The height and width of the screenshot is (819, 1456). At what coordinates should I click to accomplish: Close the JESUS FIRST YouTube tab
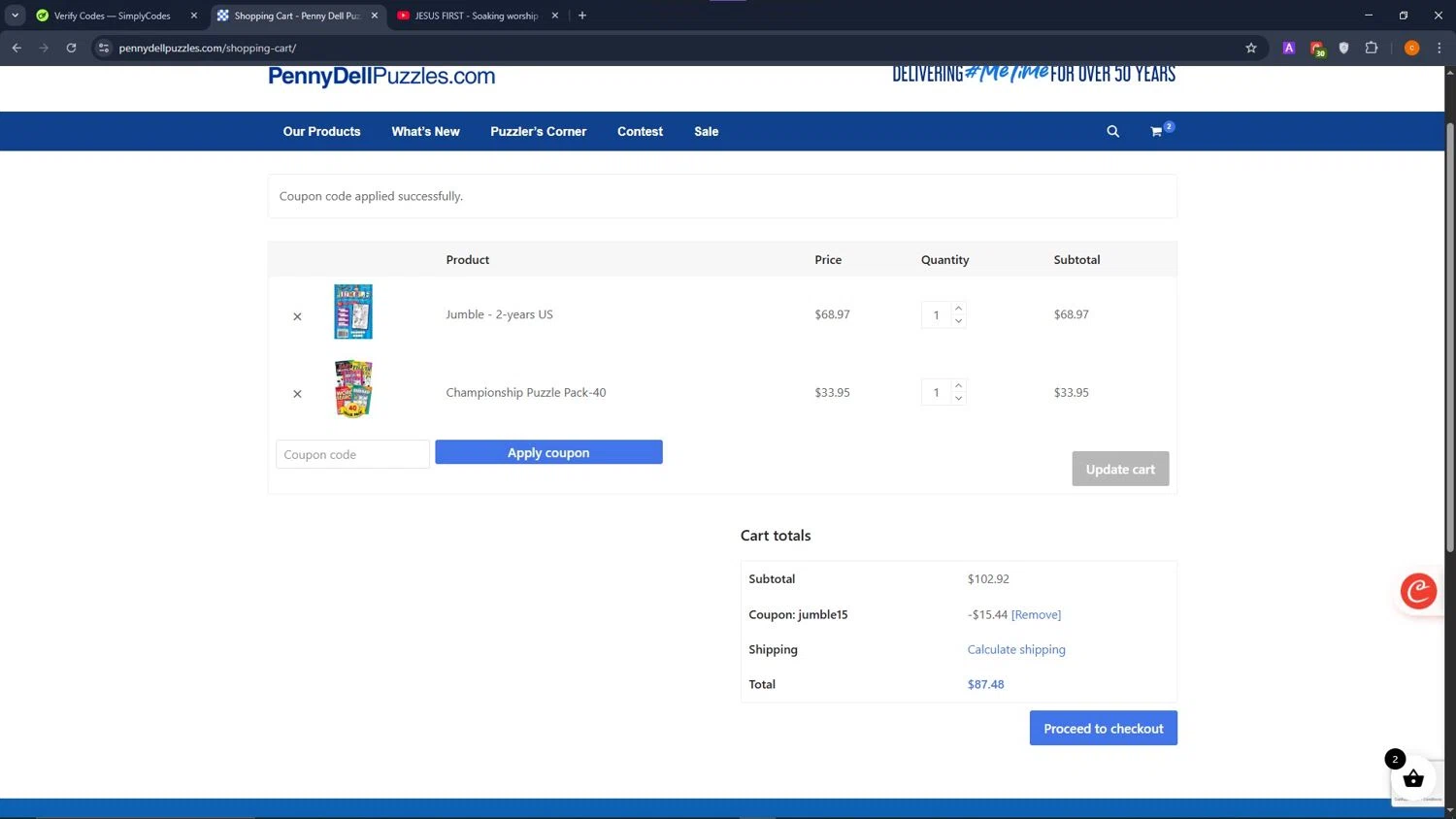tap(554, 16)
